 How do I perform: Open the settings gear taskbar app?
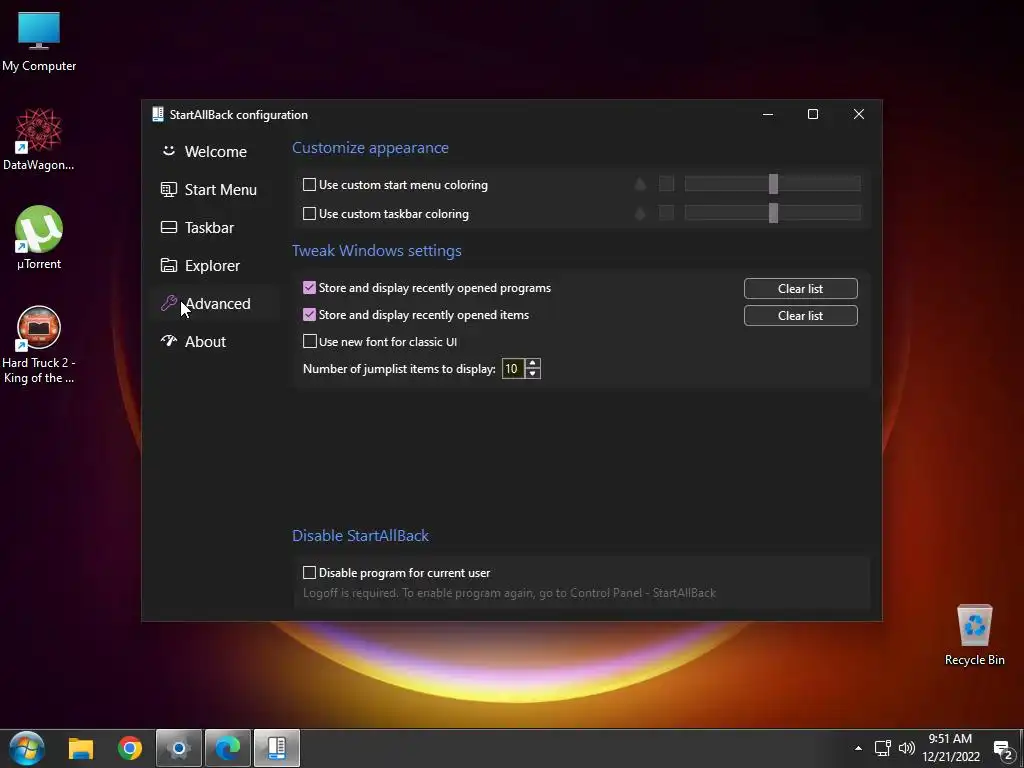179,748
